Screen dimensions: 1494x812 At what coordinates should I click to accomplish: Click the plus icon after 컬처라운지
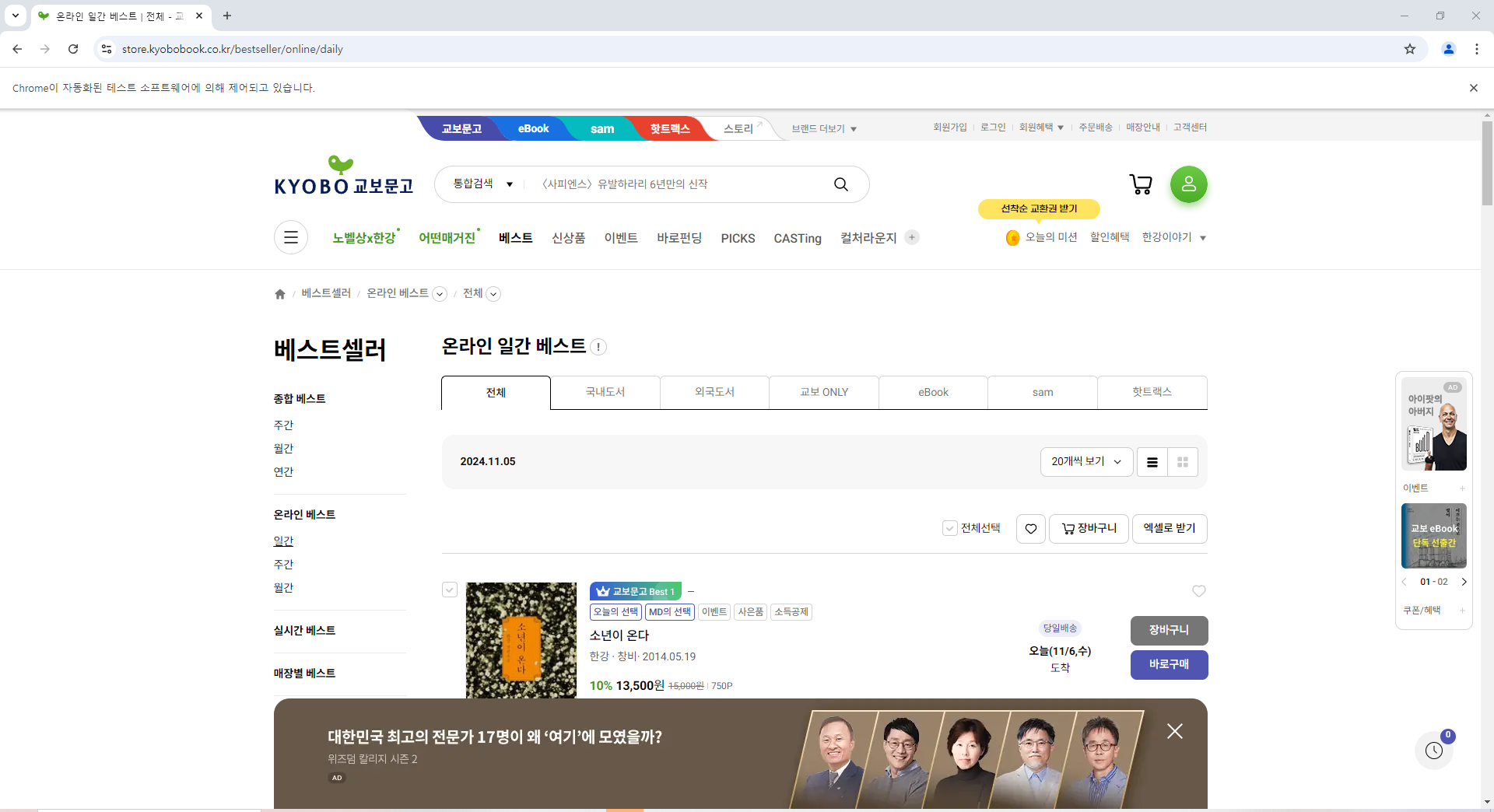(912, 237)
